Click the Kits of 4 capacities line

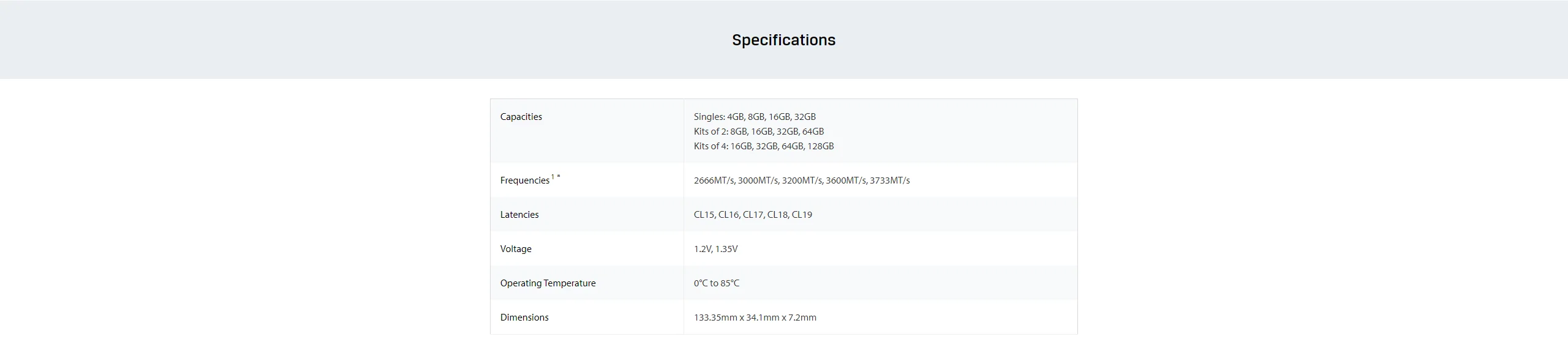tap(764, 146)
